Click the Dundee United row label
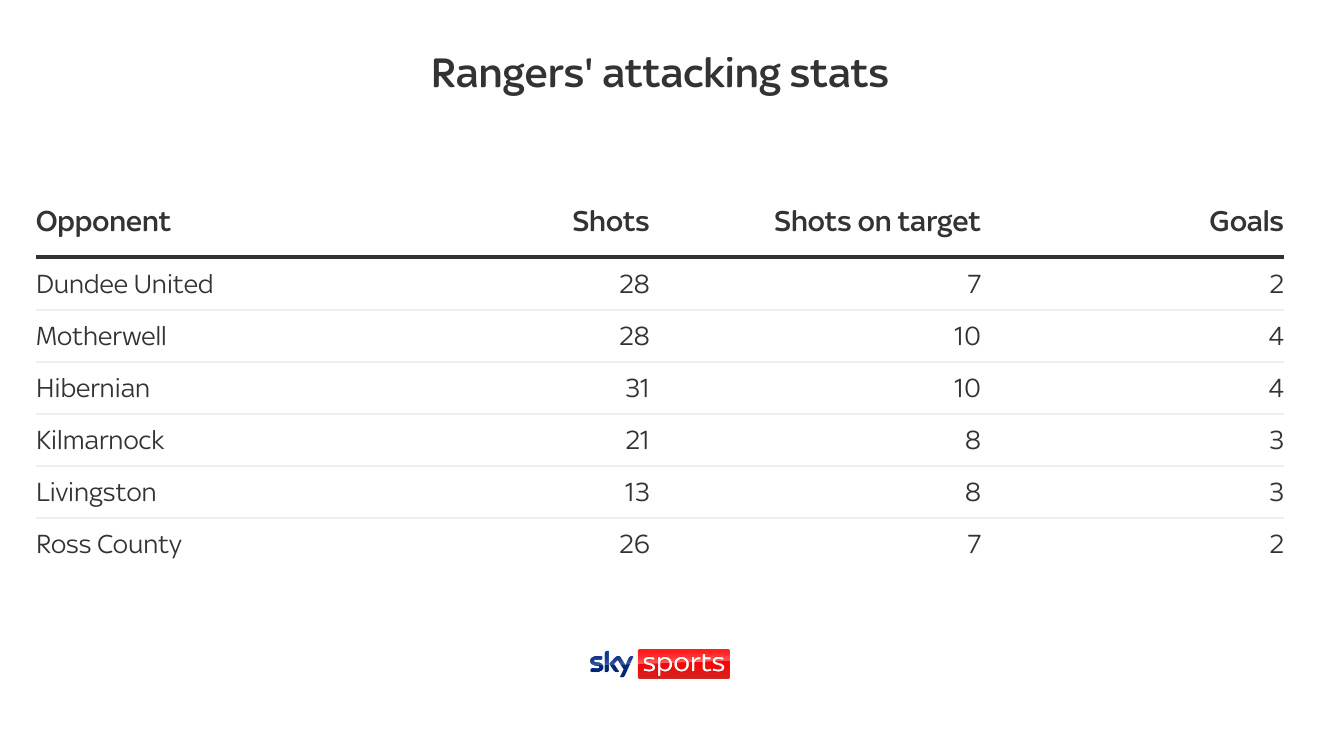Screen dimensions: 1343x755 (x=124, y=284)
